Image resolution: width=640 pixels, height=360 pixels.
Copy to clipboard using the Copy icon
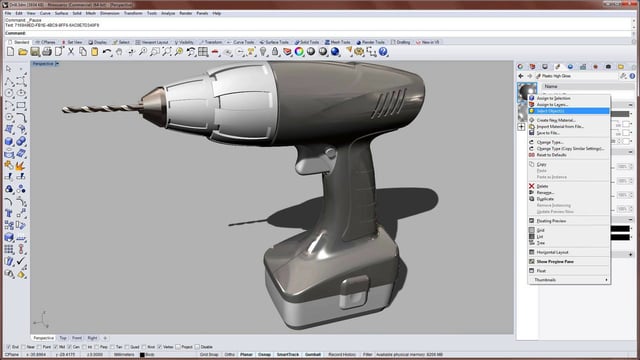coord(83,51)
